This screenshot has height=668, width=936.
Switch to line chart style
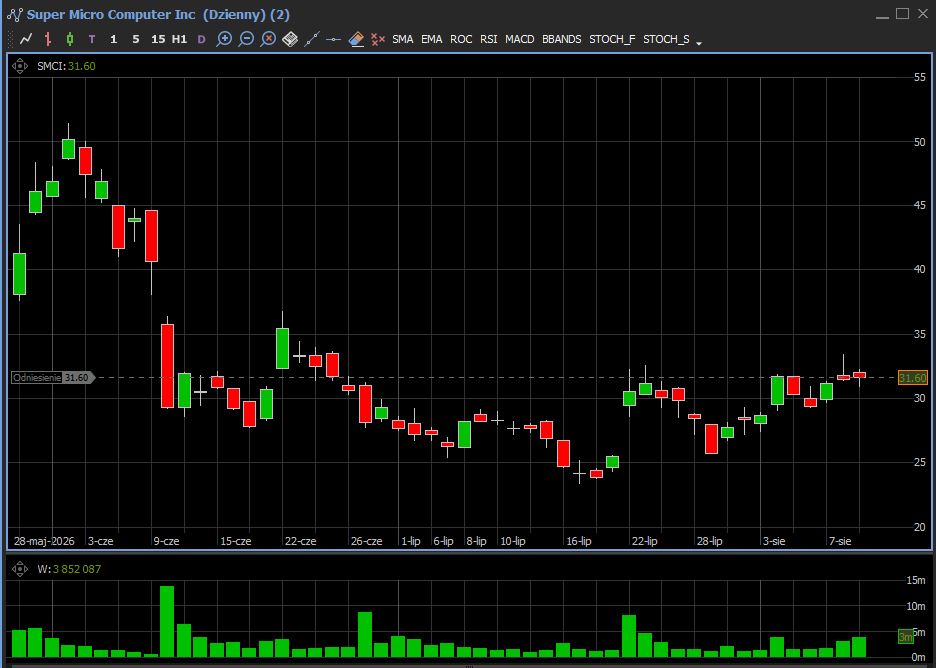26,39
